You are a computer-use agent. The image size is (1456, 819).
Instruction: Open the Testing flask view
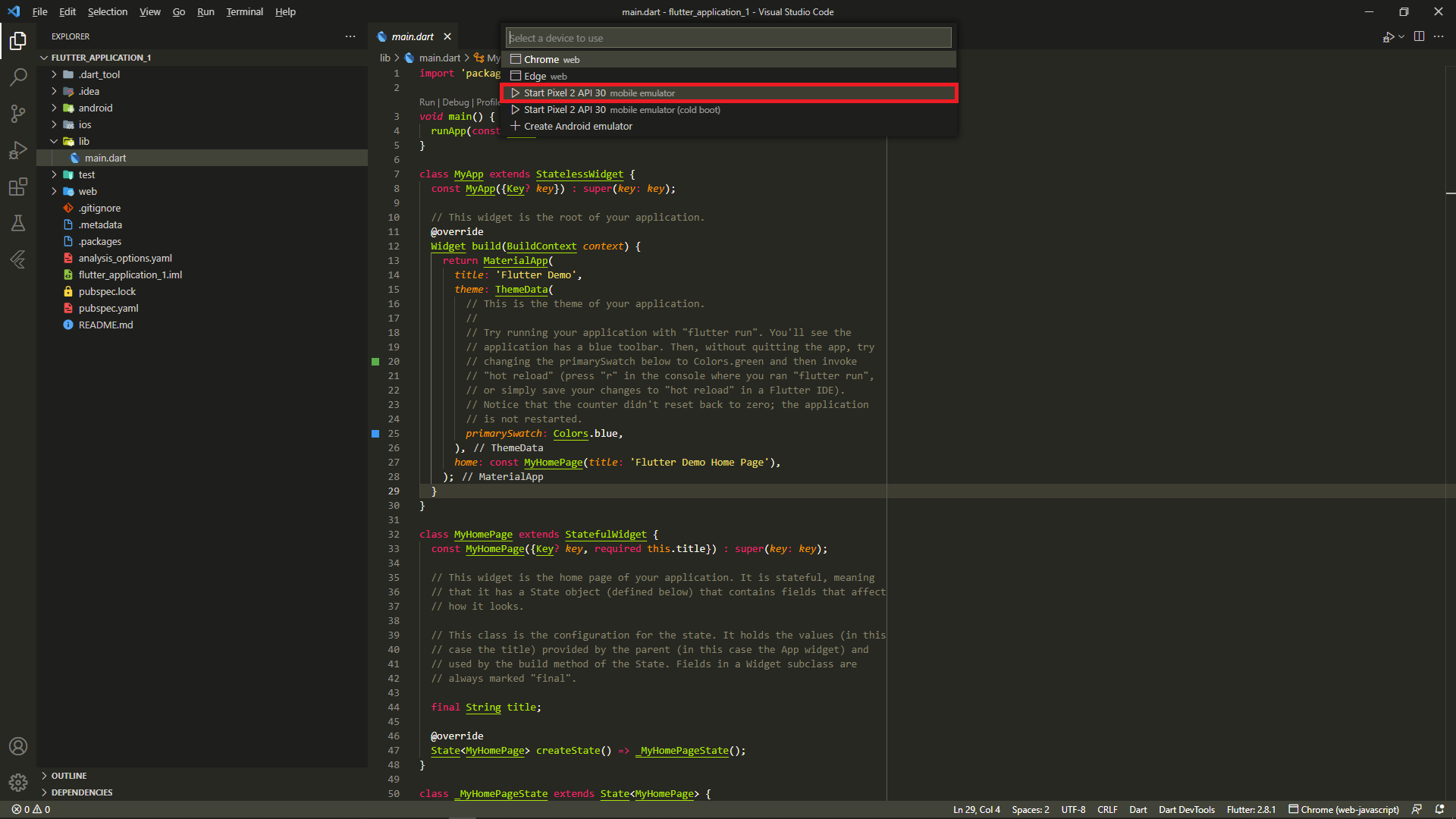(18, 223)
